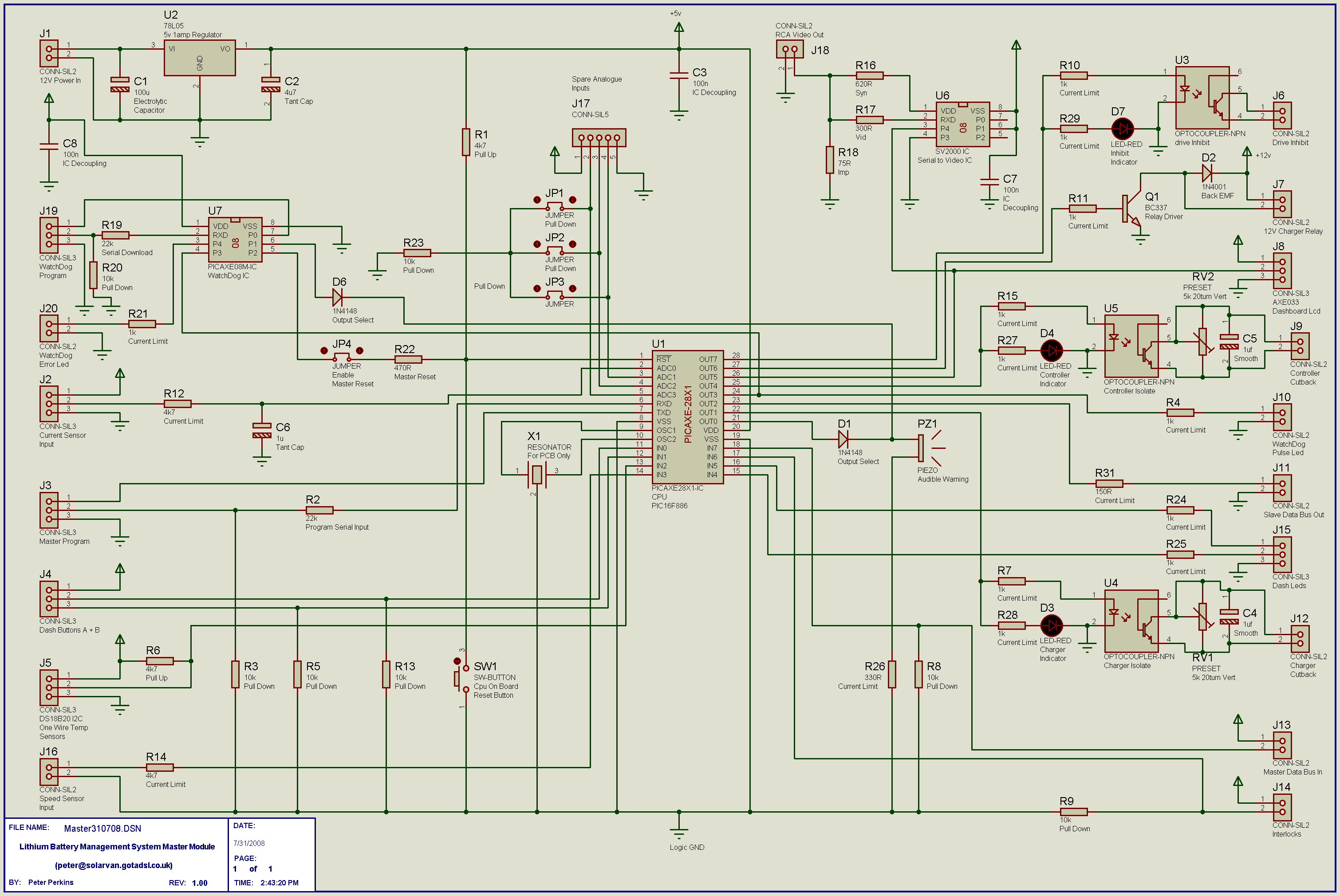Click the time value 2:43:20 PM
This screenshot has width=1340, height=896.
pyautogui.click(x=279, y=883)
